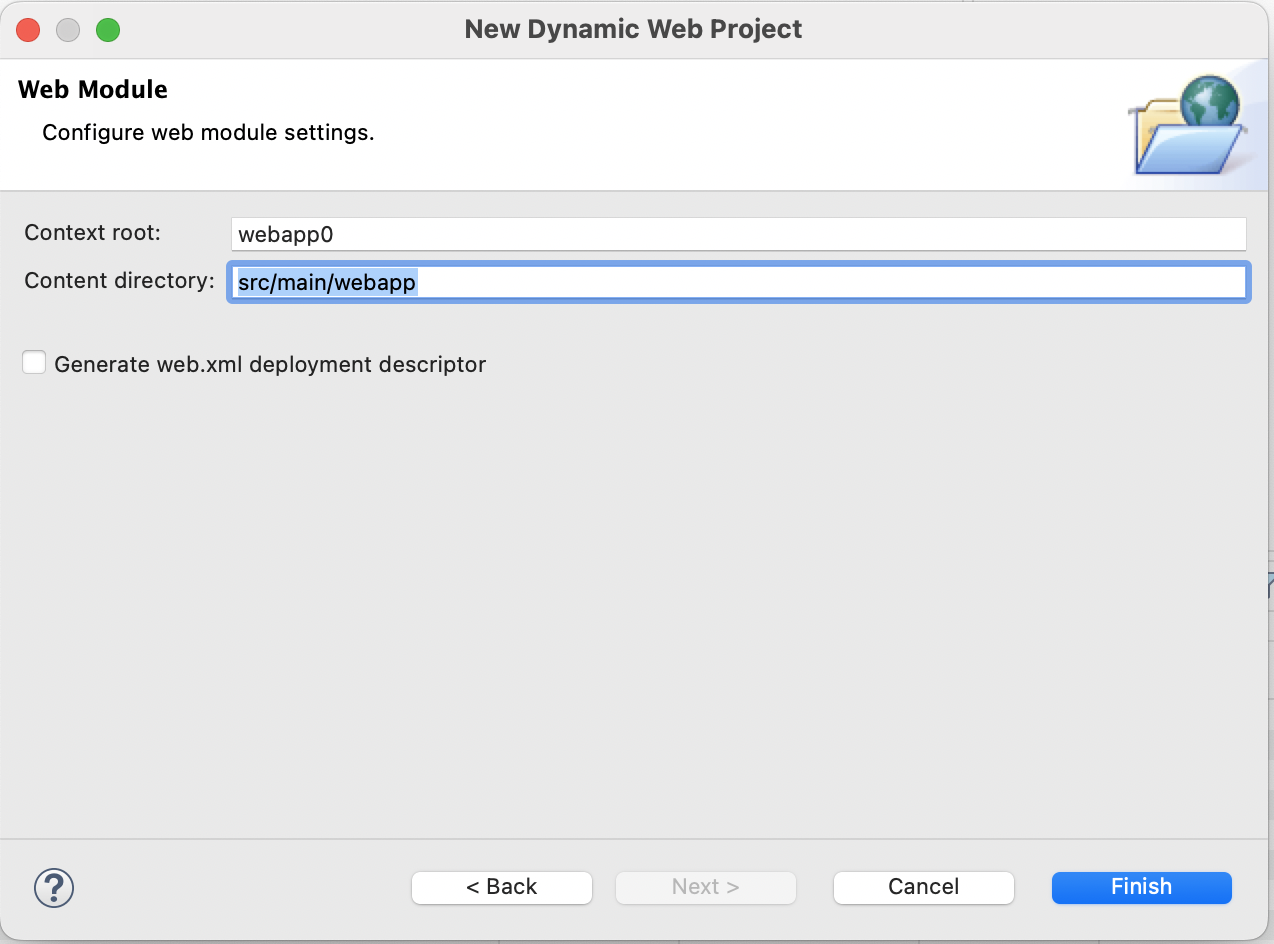Click the Context root input field
1274x944 pixels.
click(738, 234)
